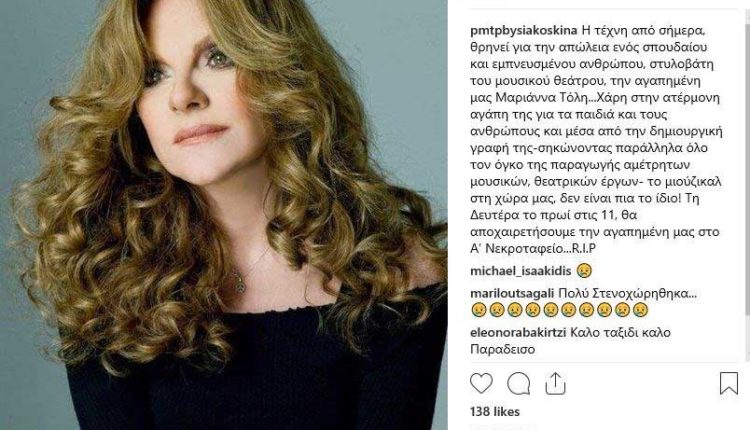Click the 'R.I.P' text ending the caption

click(584, 249)
